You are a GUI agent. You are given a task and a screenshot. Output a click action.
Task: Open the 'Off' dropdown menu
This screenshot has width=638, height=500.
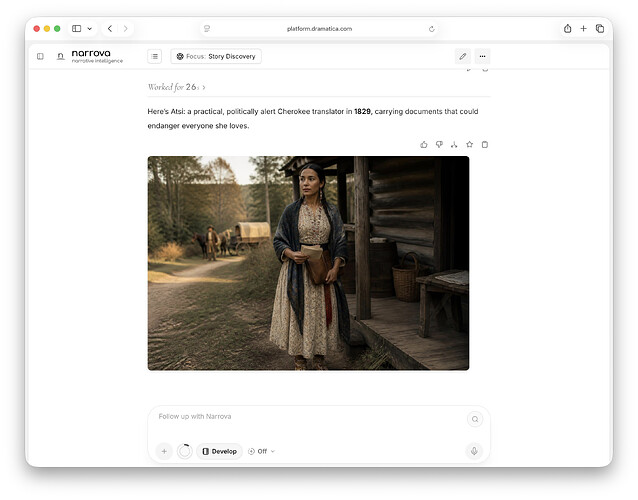coord(262,451)
